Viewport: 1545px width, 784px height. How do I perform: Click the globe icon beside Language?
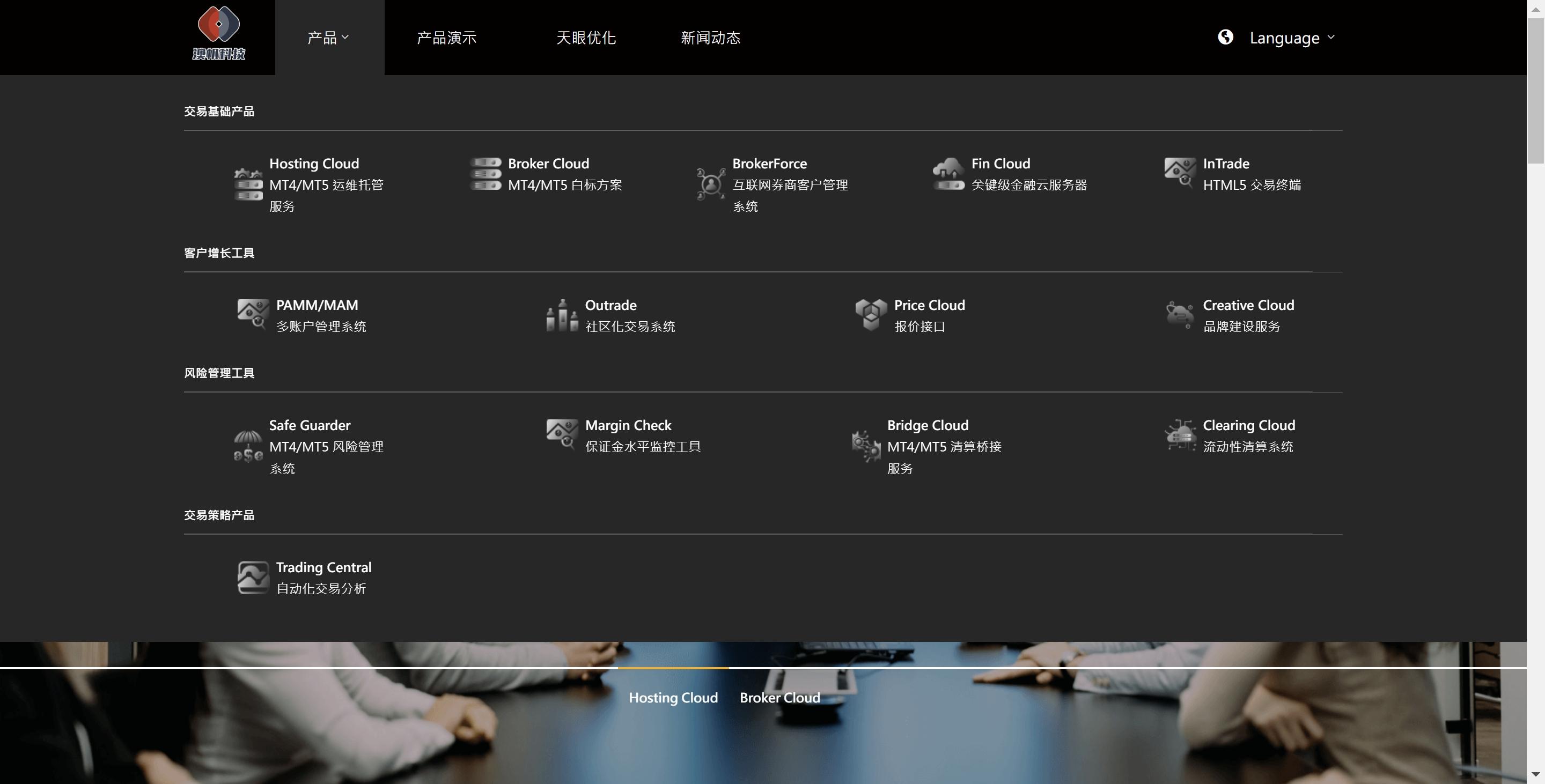[x=1226, y=37]
